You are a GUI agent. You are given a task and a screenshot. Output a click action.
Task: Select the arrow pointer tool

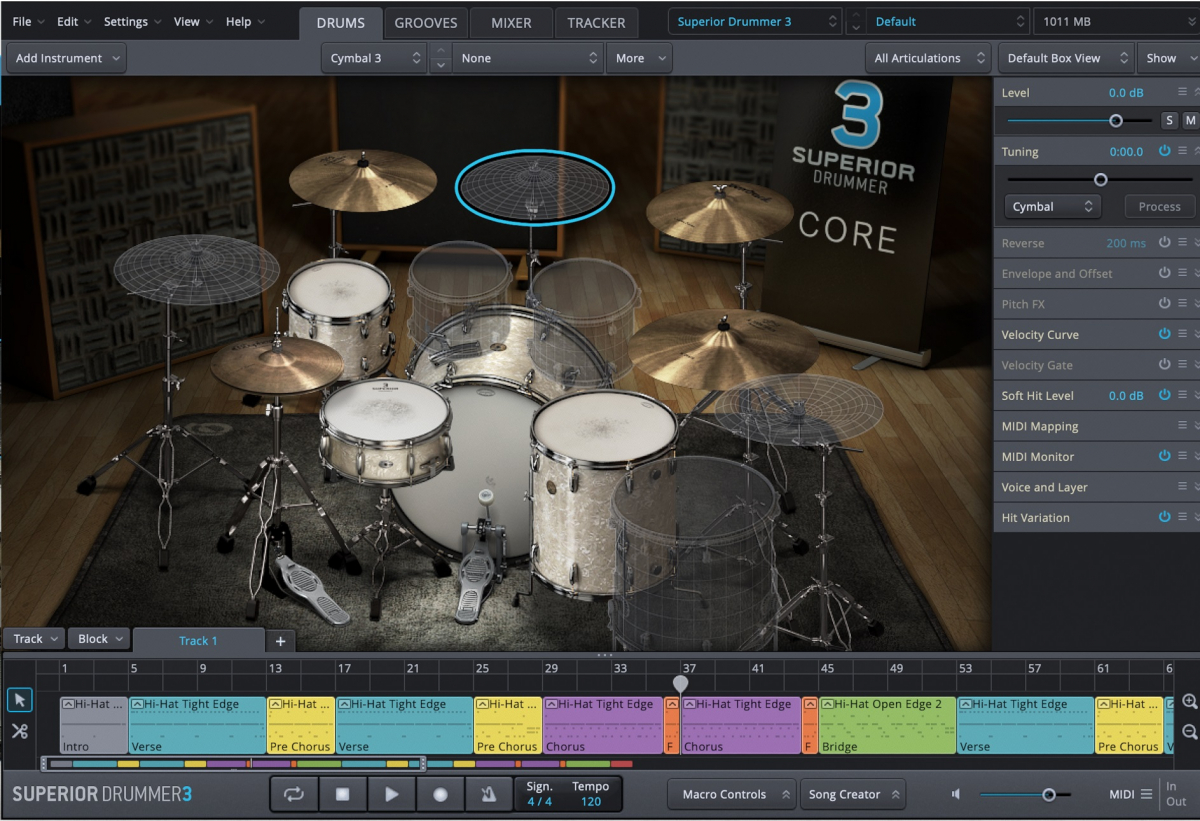point(19,700)
